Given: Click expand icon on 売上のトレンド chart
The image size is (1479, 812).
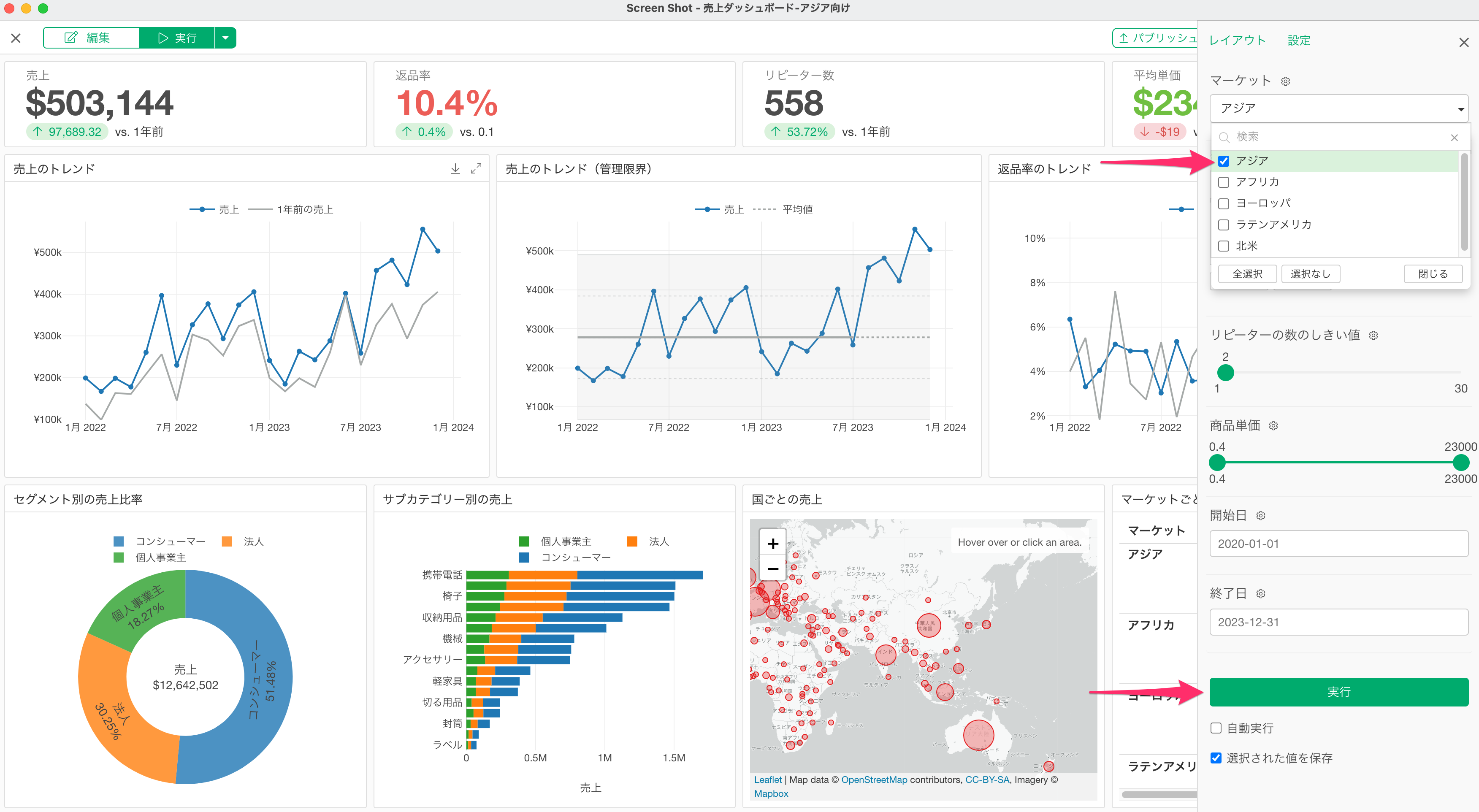Looking at the screenshot, I should click(x=476, y=169).
